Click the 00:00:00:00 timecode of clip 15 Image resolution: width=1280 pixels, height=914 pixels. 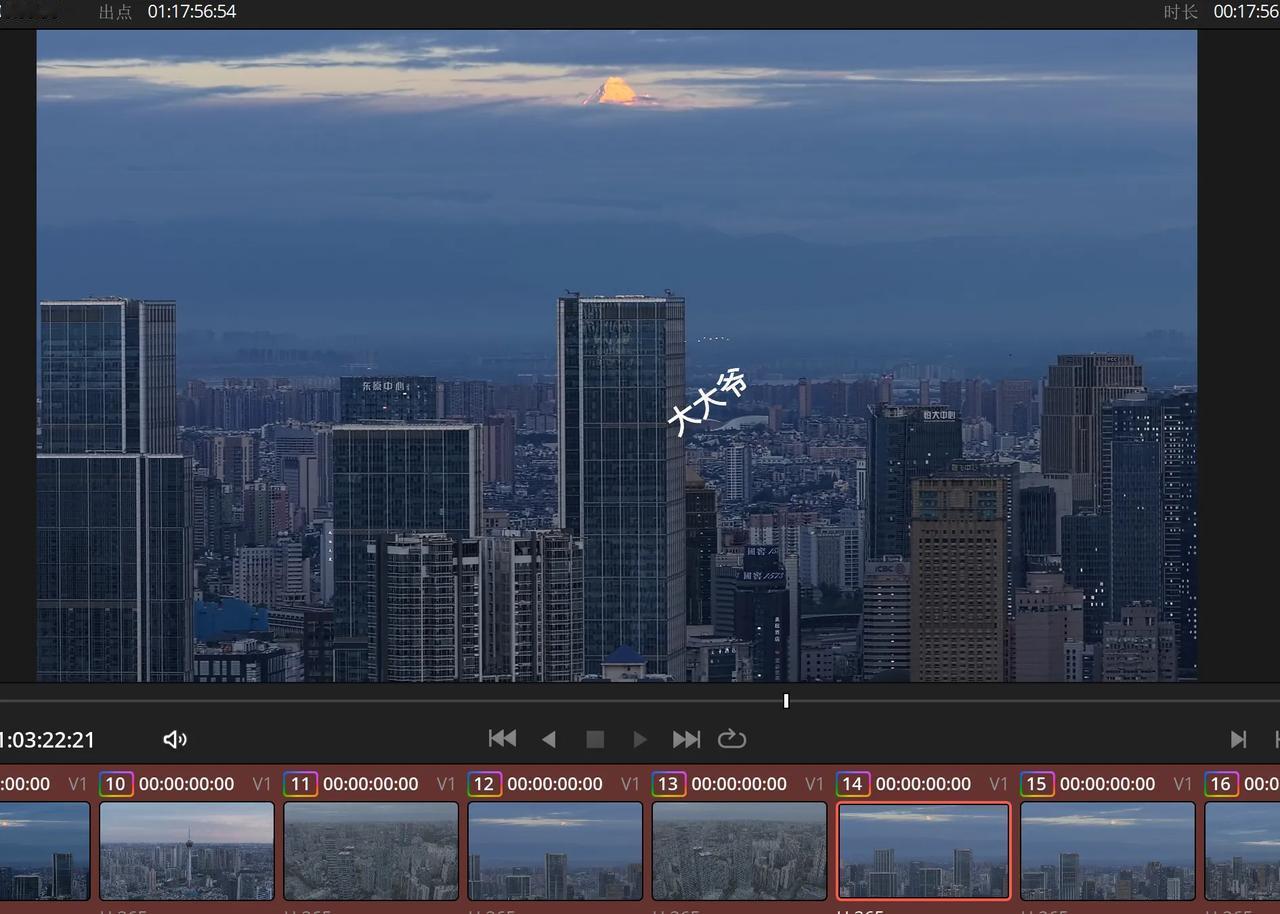[x=1107, y=784]
